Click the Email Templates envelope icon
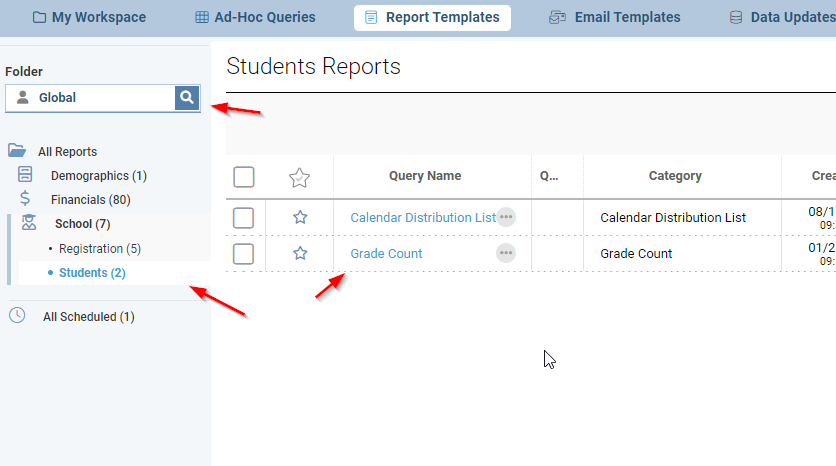The image size is (836, 466). (558, 18)
